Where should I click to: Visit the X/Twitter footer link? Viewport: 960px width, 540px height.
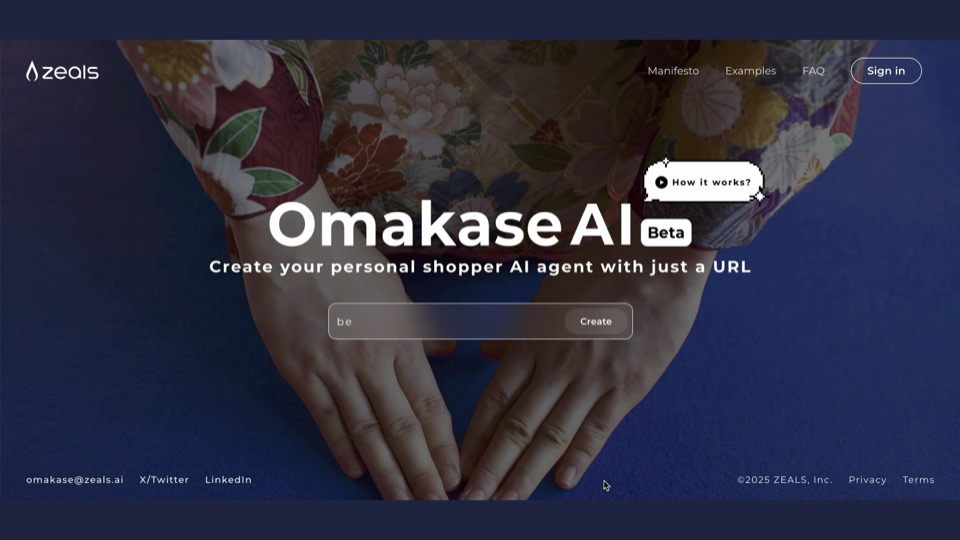(x=164, y=480)
